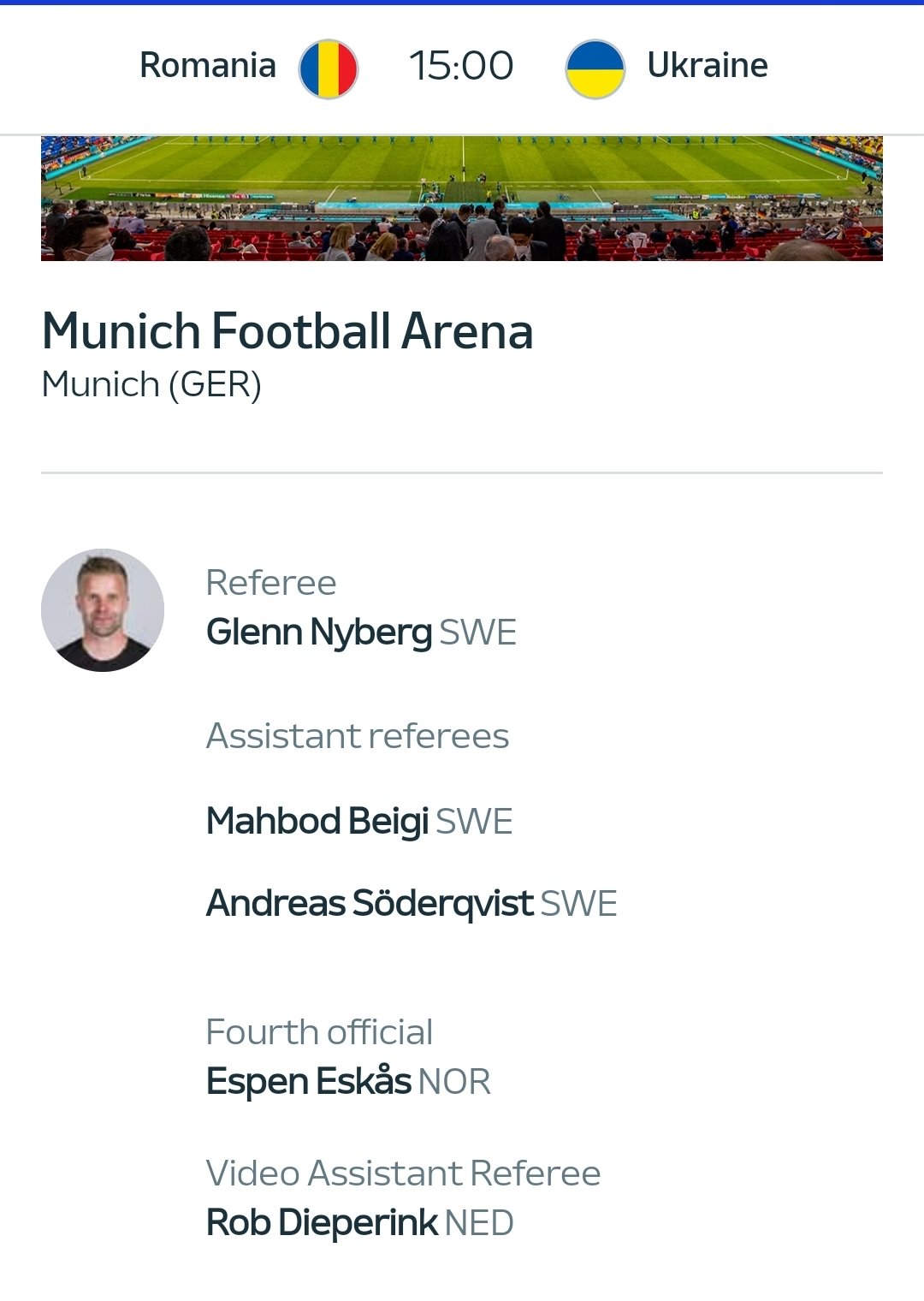Tap the Fourth official label
This screenshot has width=924, height=1301.
[x=319, y=1032]
